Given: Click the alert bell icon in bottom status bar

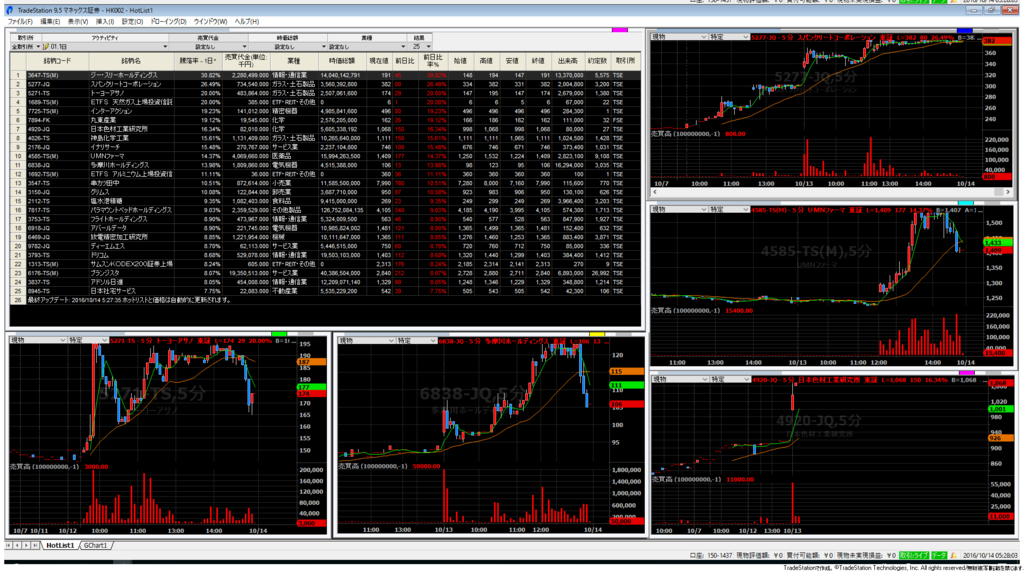Looking at the screenshot, I should click(x=954, y=555).
